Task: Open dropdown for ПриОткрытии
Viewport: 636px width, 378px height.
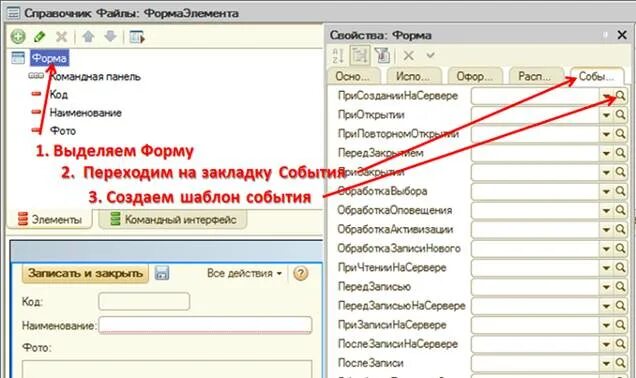Action: 606,115
